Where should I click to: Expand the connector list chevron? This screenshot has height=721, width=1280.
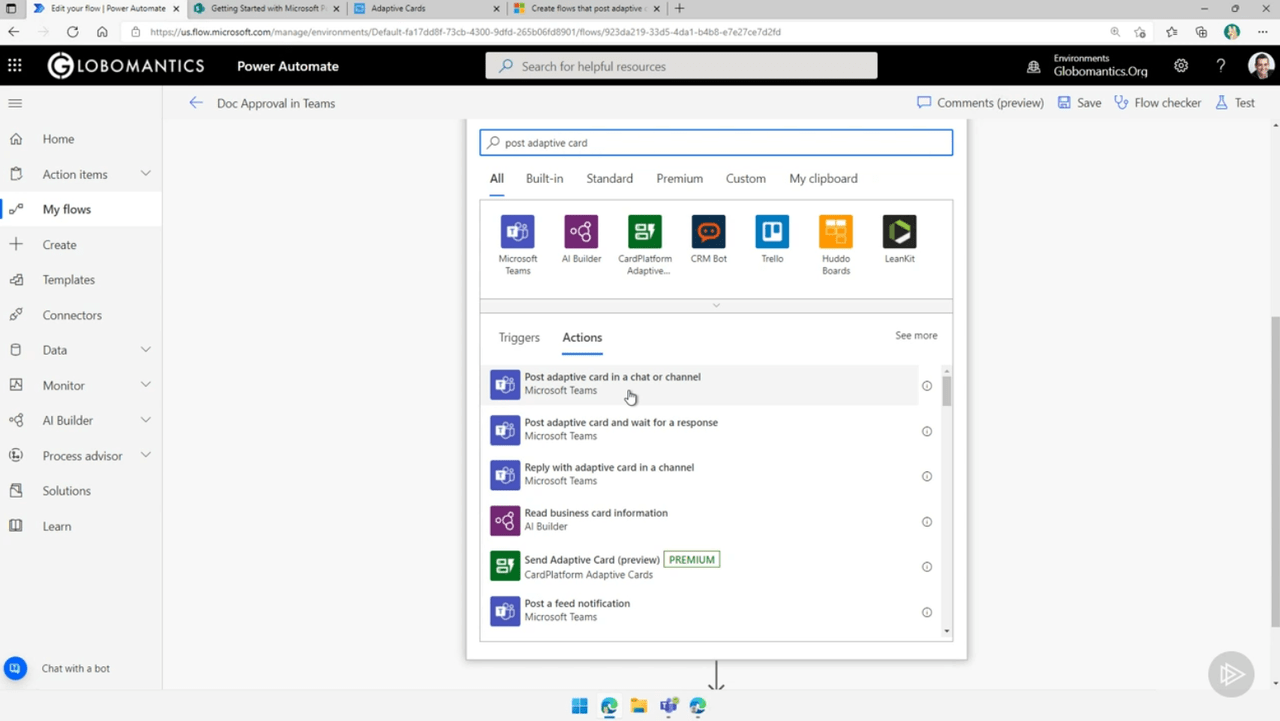click(716, 305)
